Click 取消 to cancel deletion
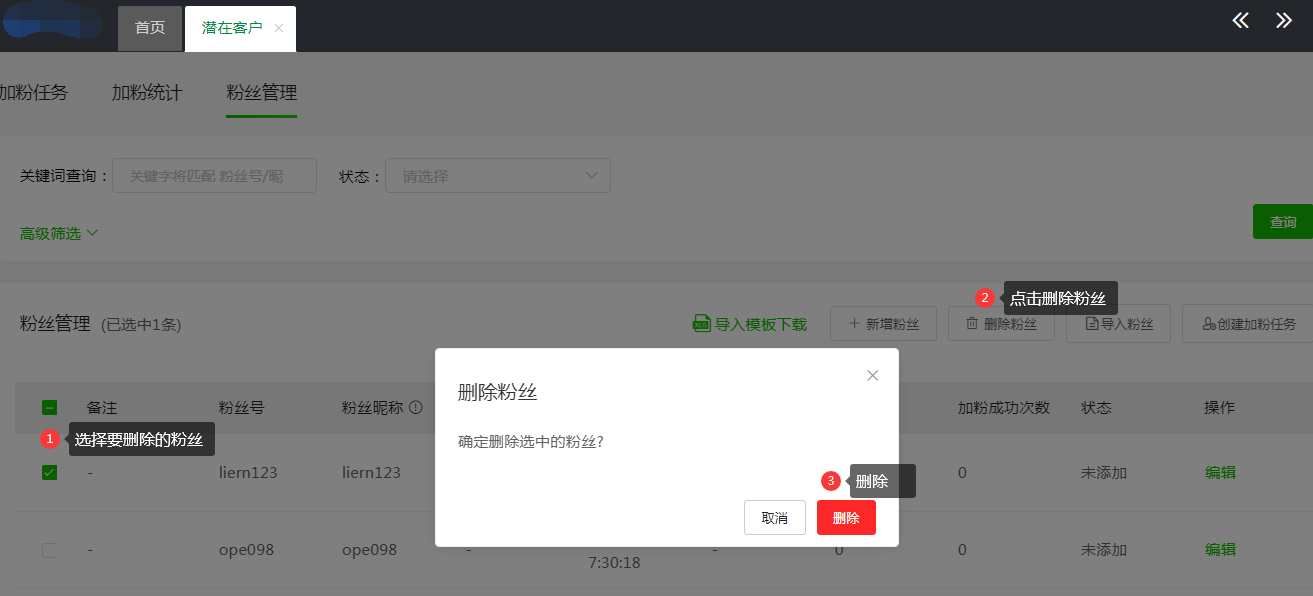The width and height of the screenshot is (1313, 596). pyautogui.click(x=774, y=518)
